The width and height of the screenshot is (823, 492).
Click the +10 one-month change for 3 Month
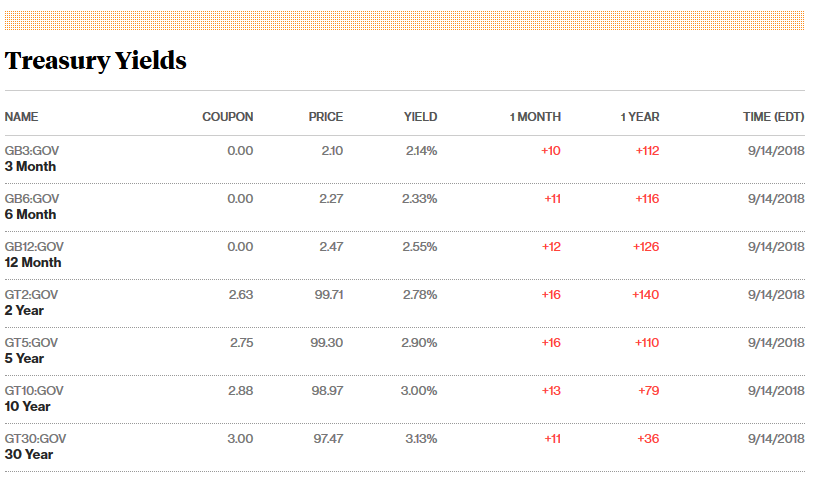click(551, 151)
